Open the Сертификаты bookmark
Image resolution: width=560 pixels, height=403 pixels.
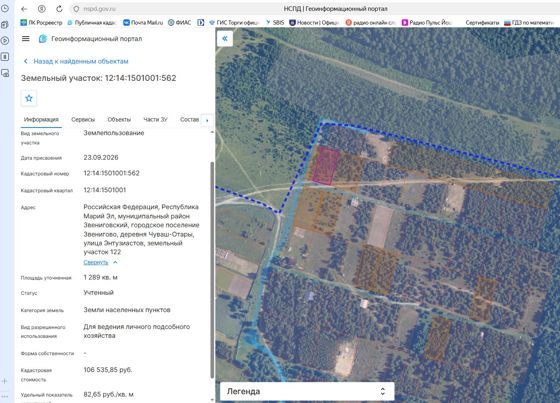click(482, 23)
